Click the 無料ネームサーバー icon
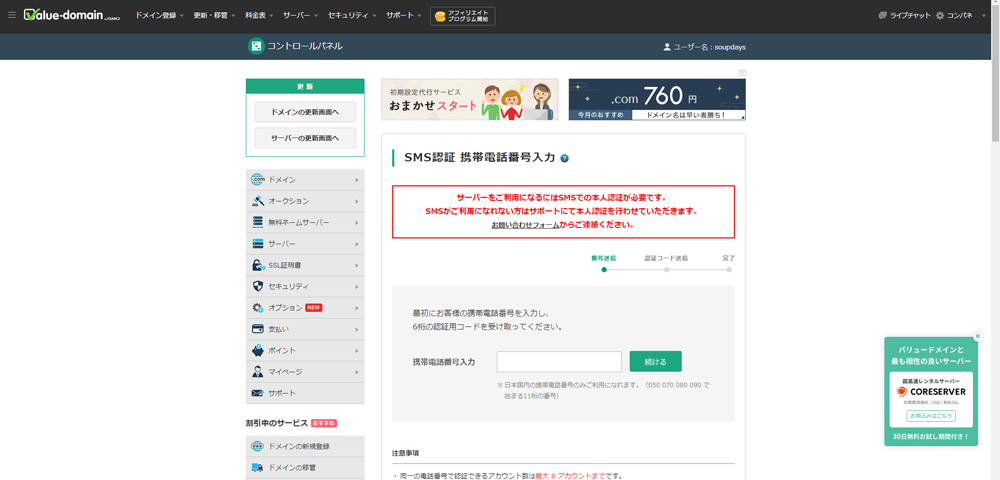 click(258, 222)
